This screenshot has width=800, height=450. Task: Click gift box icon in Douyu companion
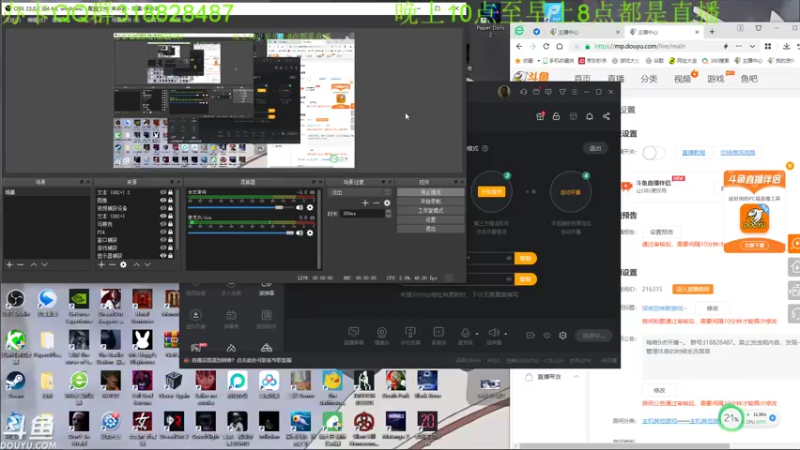(540, 116)
